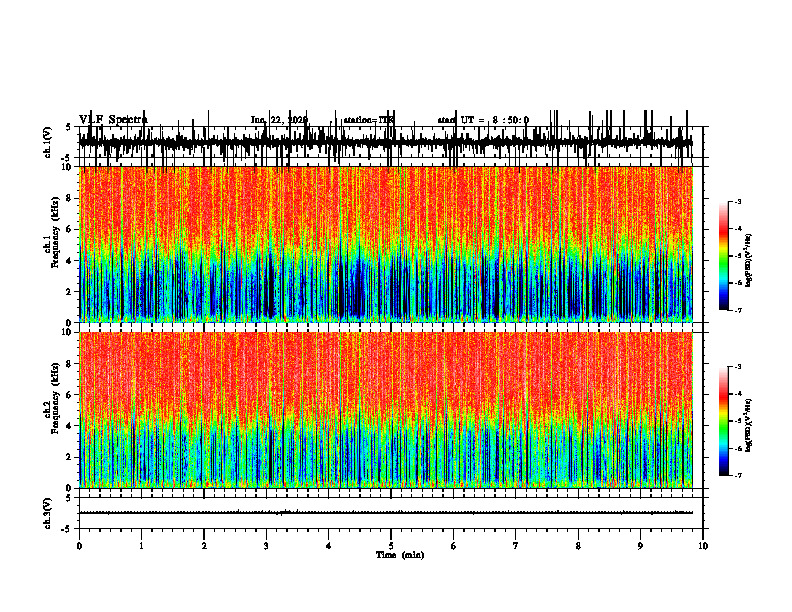
Task: Click the ch.1 colorbar log(PSD) label
Action: (x=749, y=260)
